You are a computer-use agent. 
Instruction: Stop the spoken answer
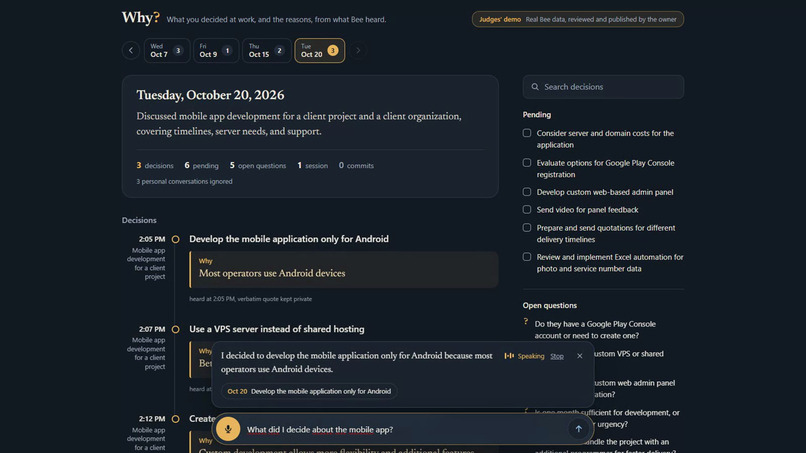click(557, 356)
